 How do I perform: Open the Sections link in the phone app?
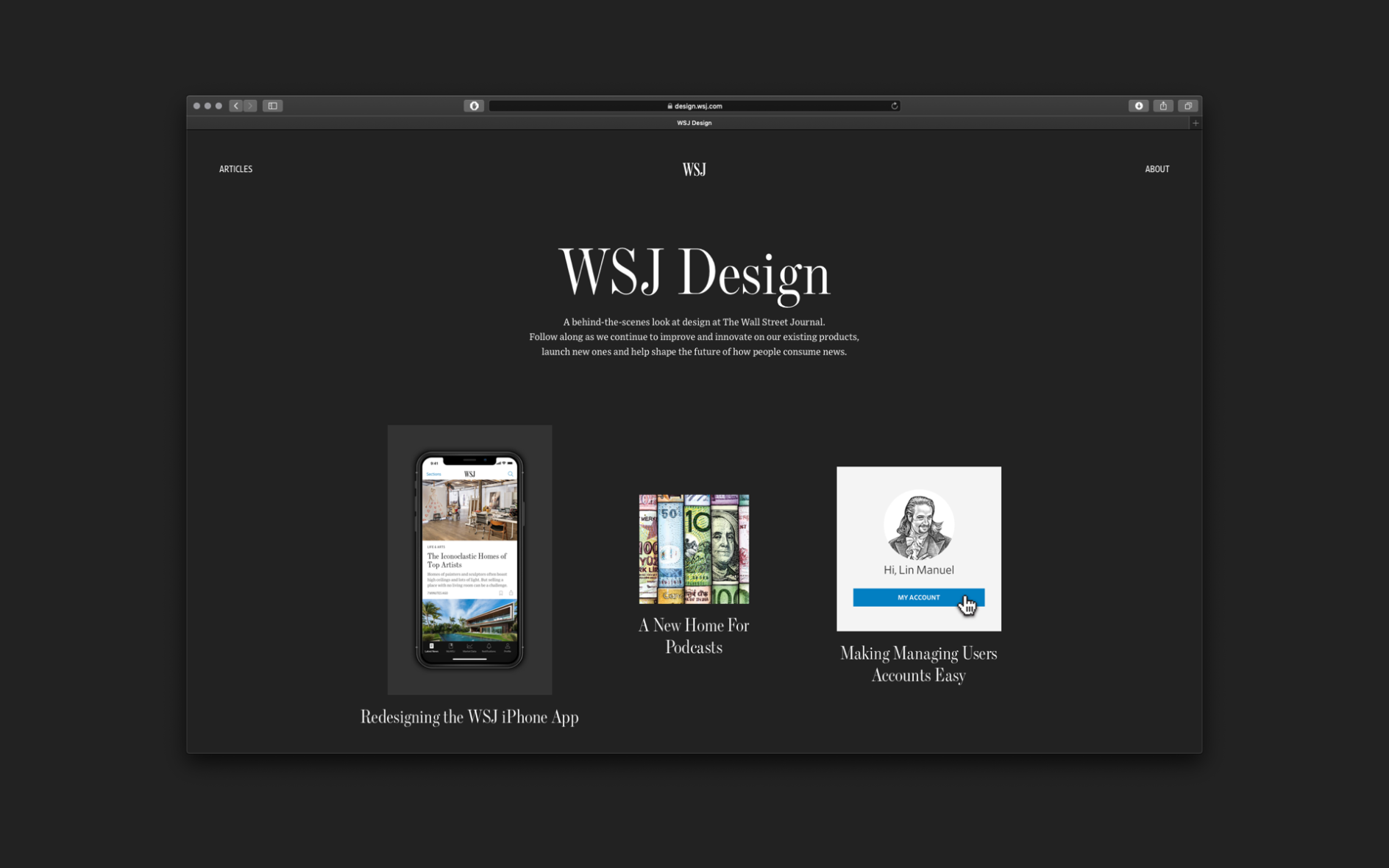point(434,474)
